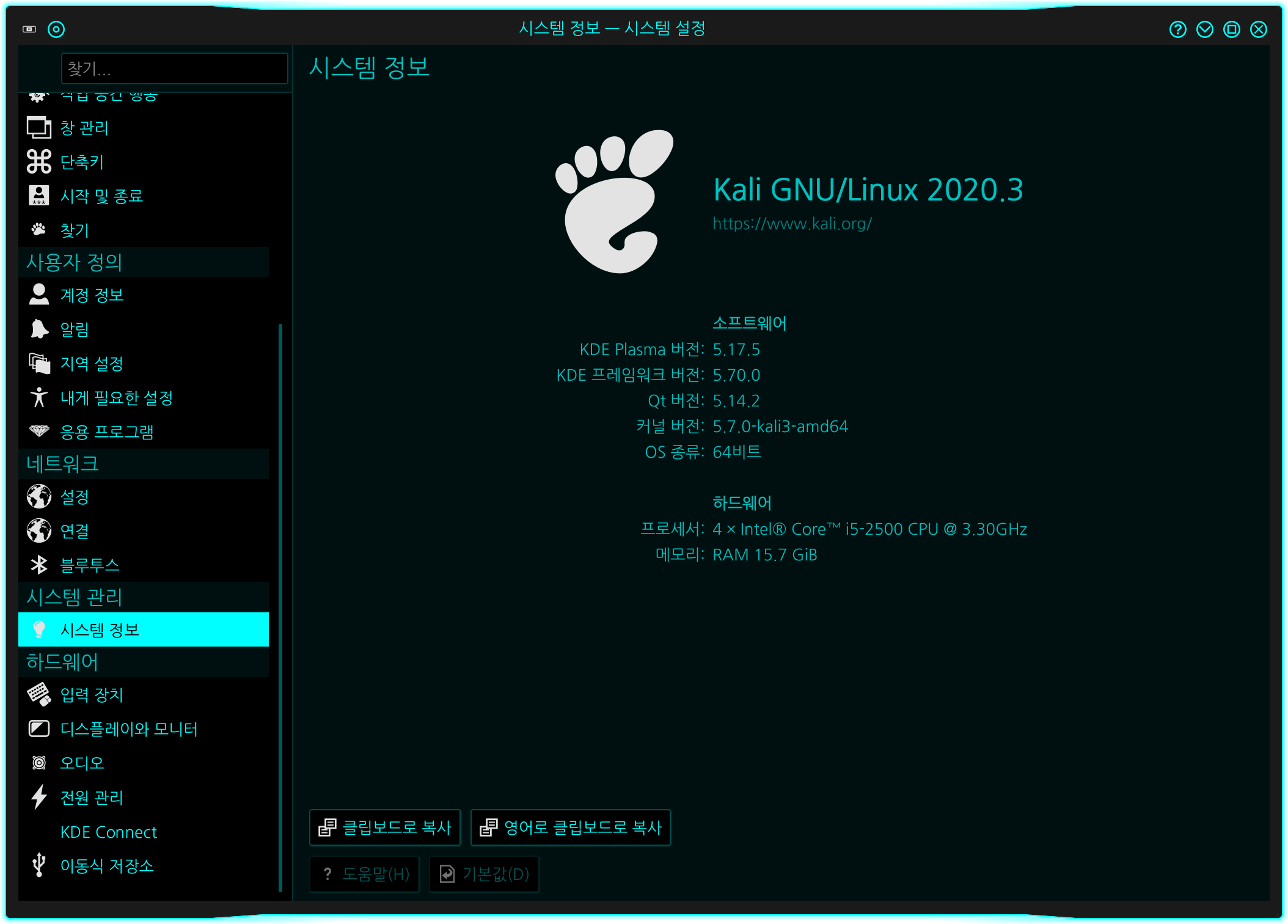Select the KDE Connect entry

point(109,832)
